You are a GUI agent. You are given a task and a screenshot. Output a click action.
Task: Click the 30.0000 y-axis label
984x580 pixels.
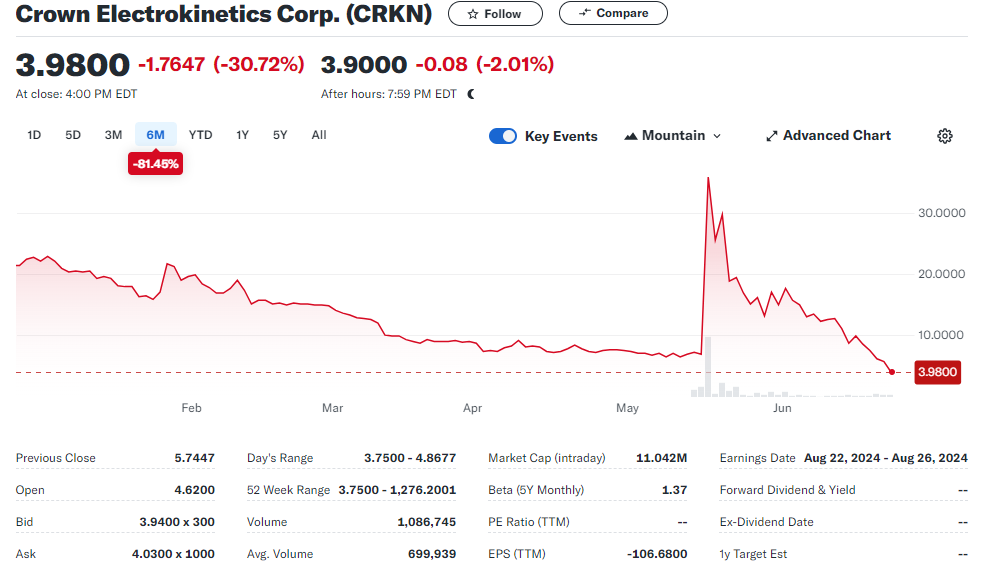pyautogui.click(x=941, y=213)
